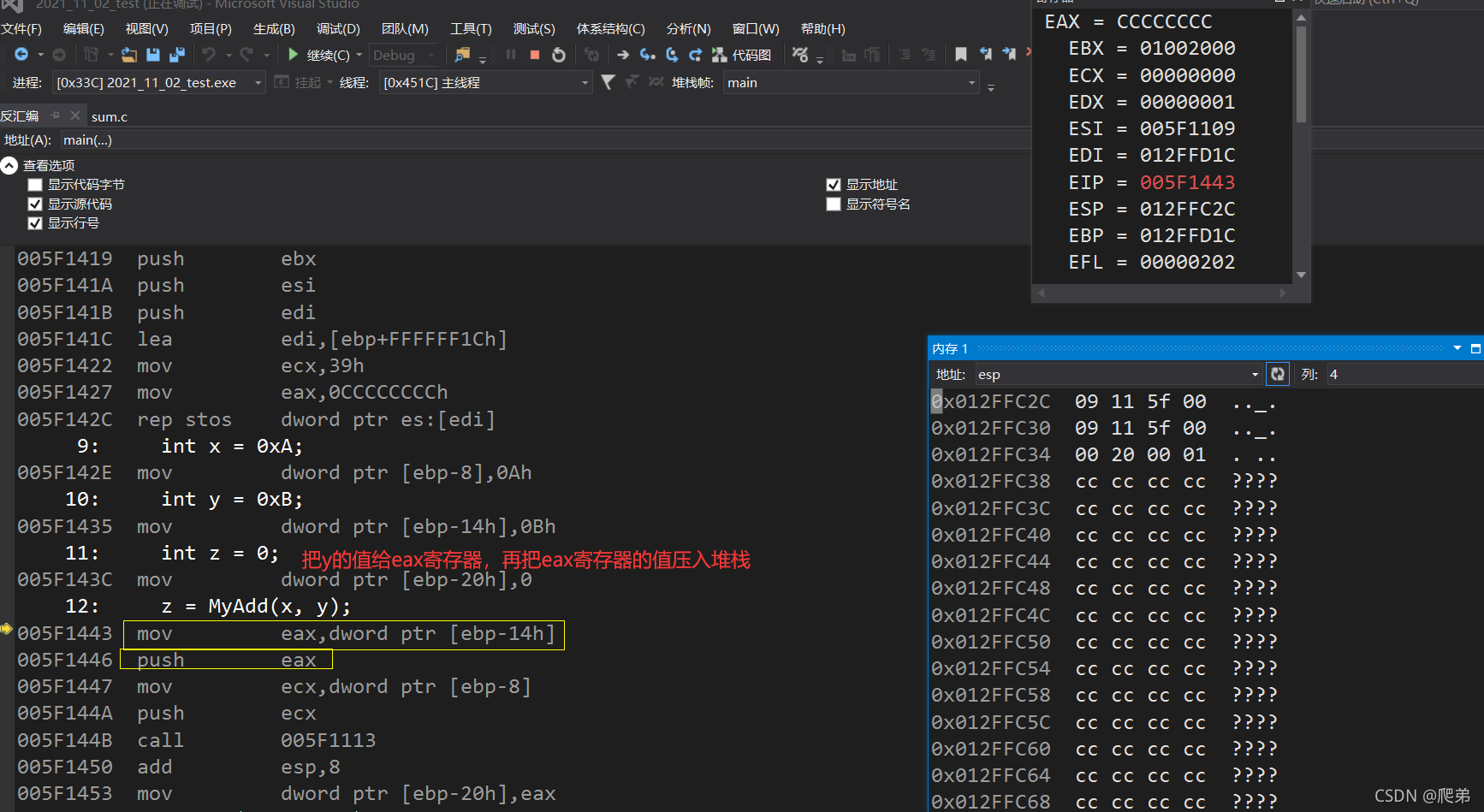Open the 窗口(W) menu

756,28
